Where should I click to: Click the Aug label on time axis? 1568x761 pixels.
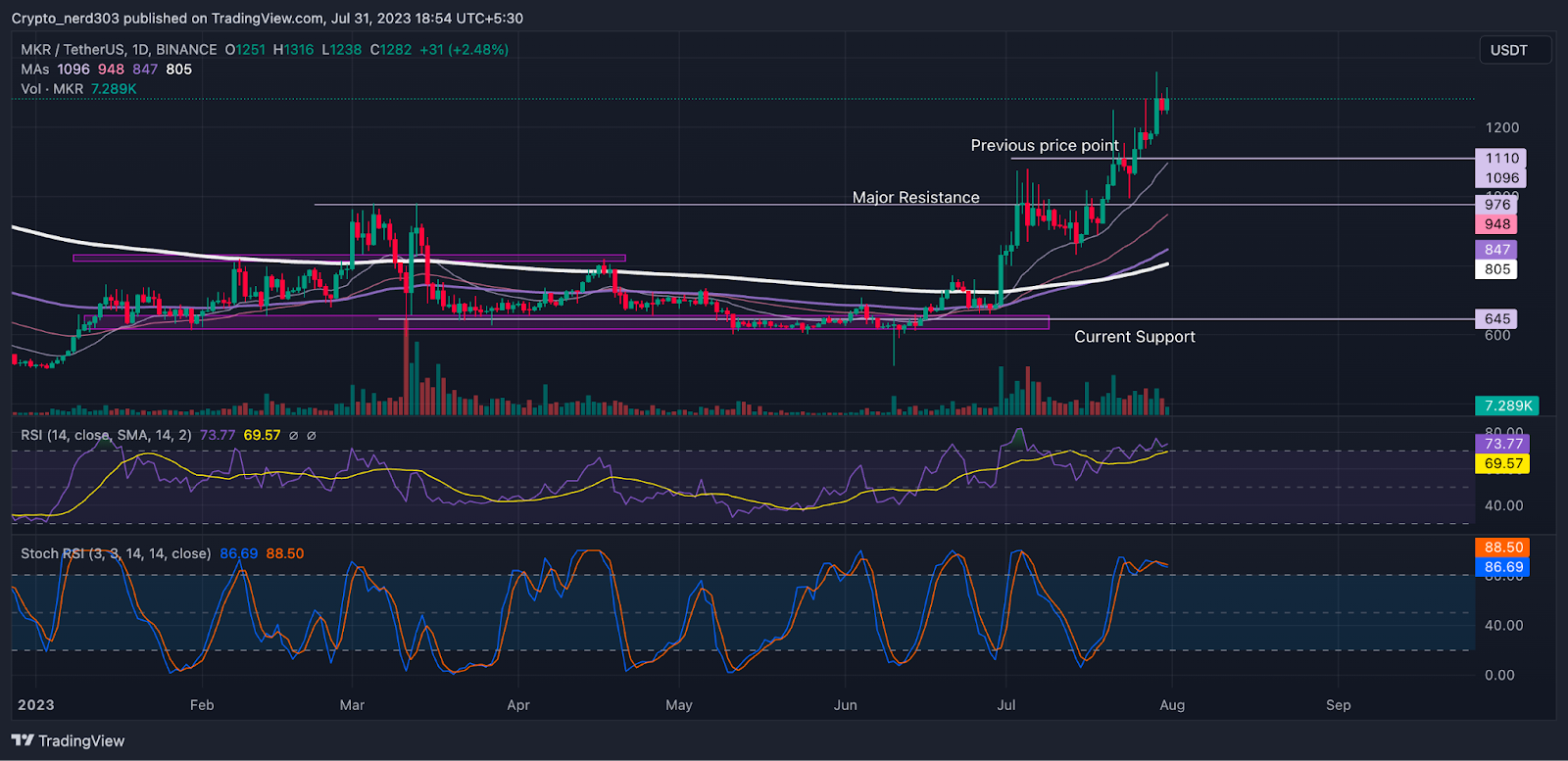(1172, 705)
